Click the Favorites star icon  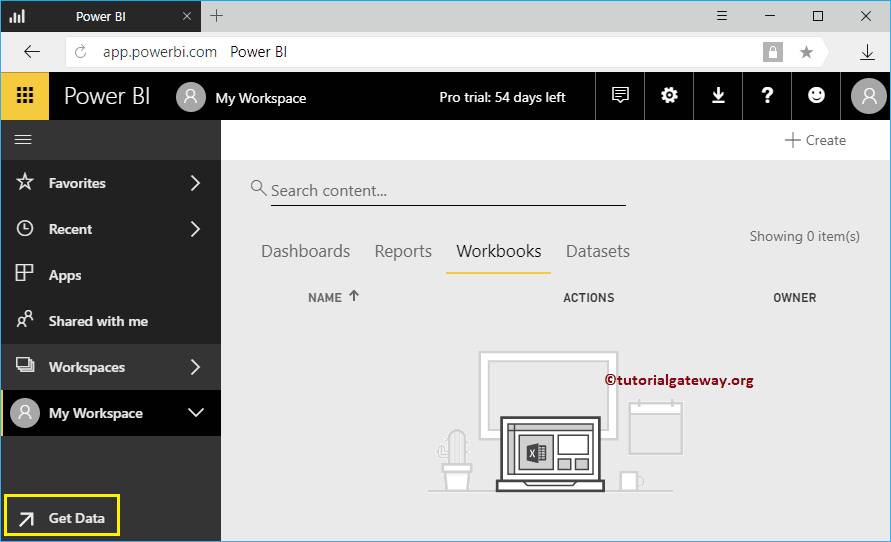point(24,182)
